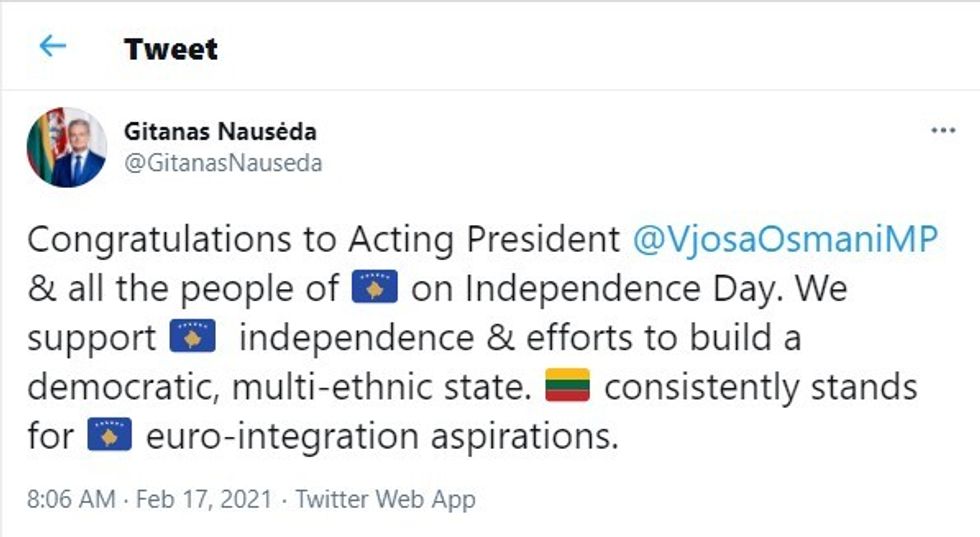Open the Gitanas Nausėda display name link
Viewport: 980px width, 537px height.
[221, 131]
